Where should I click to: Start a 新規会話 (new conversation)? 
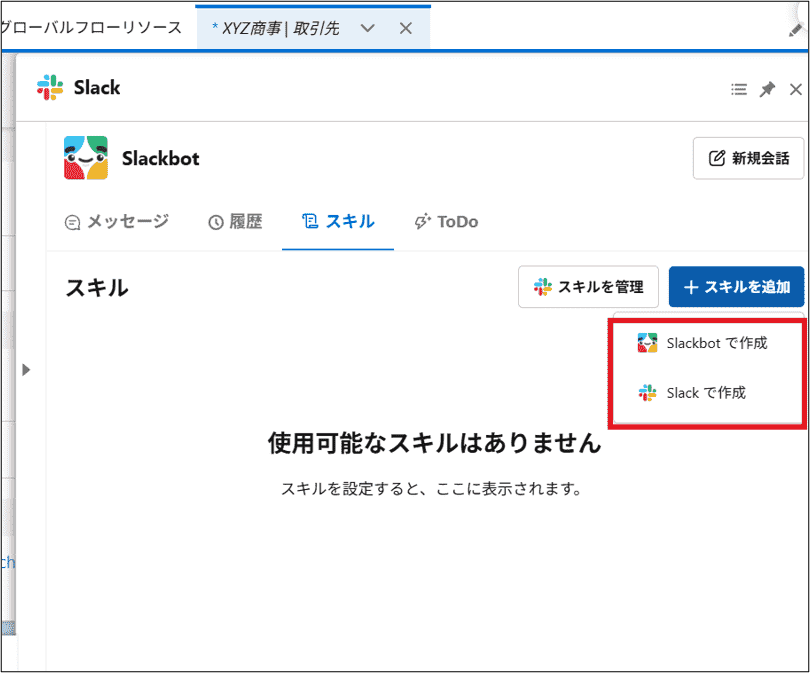coord(748,158)
